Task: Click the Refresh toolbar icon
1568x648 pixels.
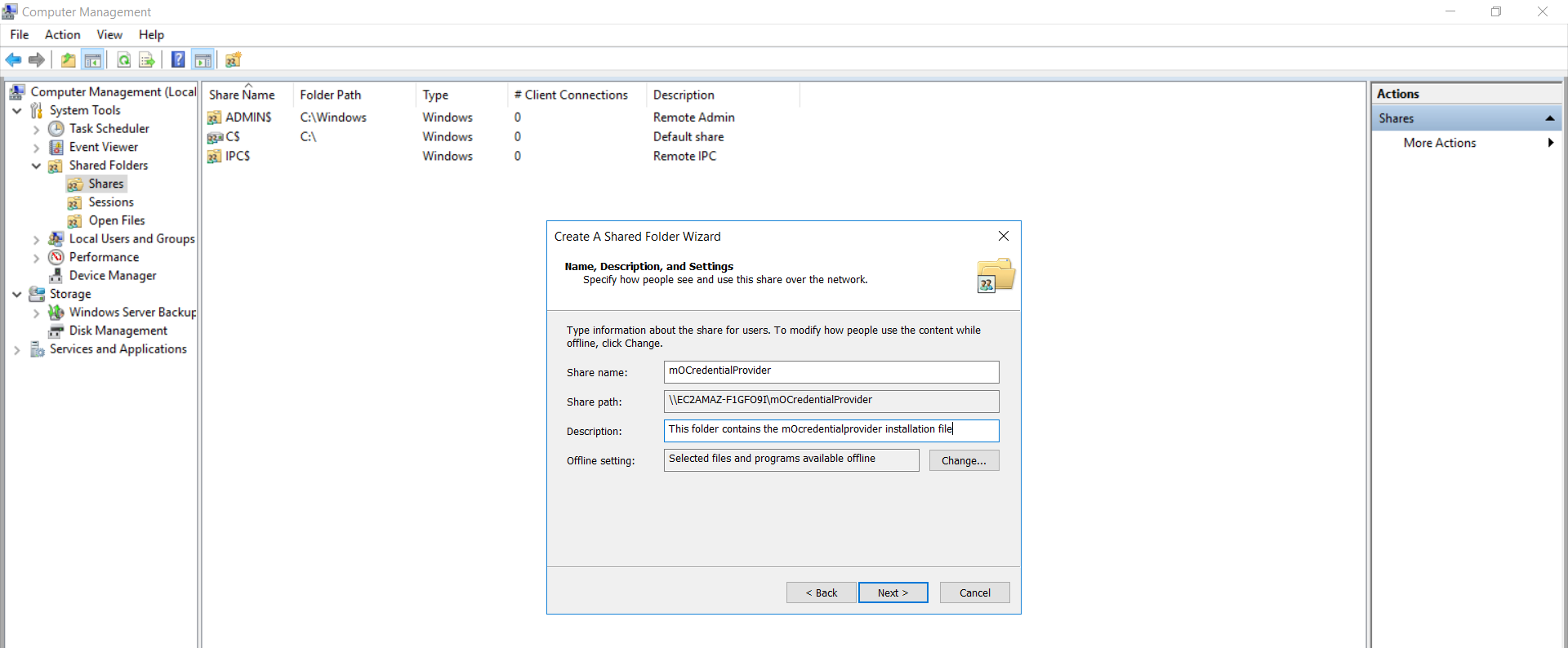Action: click(124, 60)
